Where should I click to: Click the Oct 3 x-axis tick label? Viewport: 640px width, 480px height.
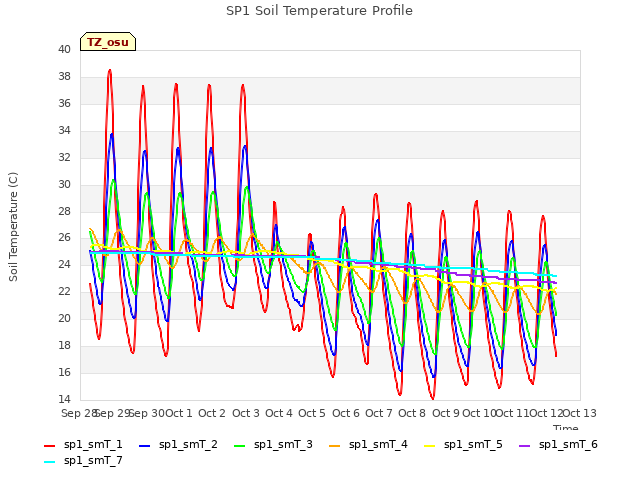(246, 413)
